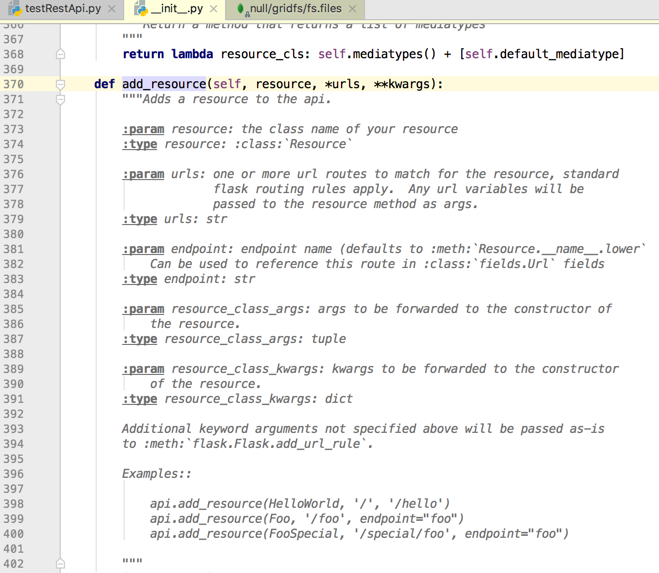Click ':param endpoint:' tag on line 381
This screenshot has height=573, width=659.
(177, 249)
